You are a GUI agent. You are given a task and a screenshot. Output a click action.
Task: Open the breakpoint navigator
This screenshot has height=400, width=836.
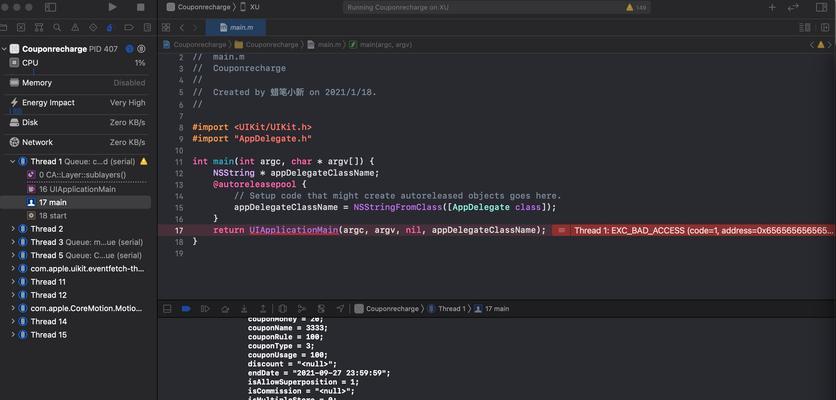pyautogui.click(x=128, y=28)
